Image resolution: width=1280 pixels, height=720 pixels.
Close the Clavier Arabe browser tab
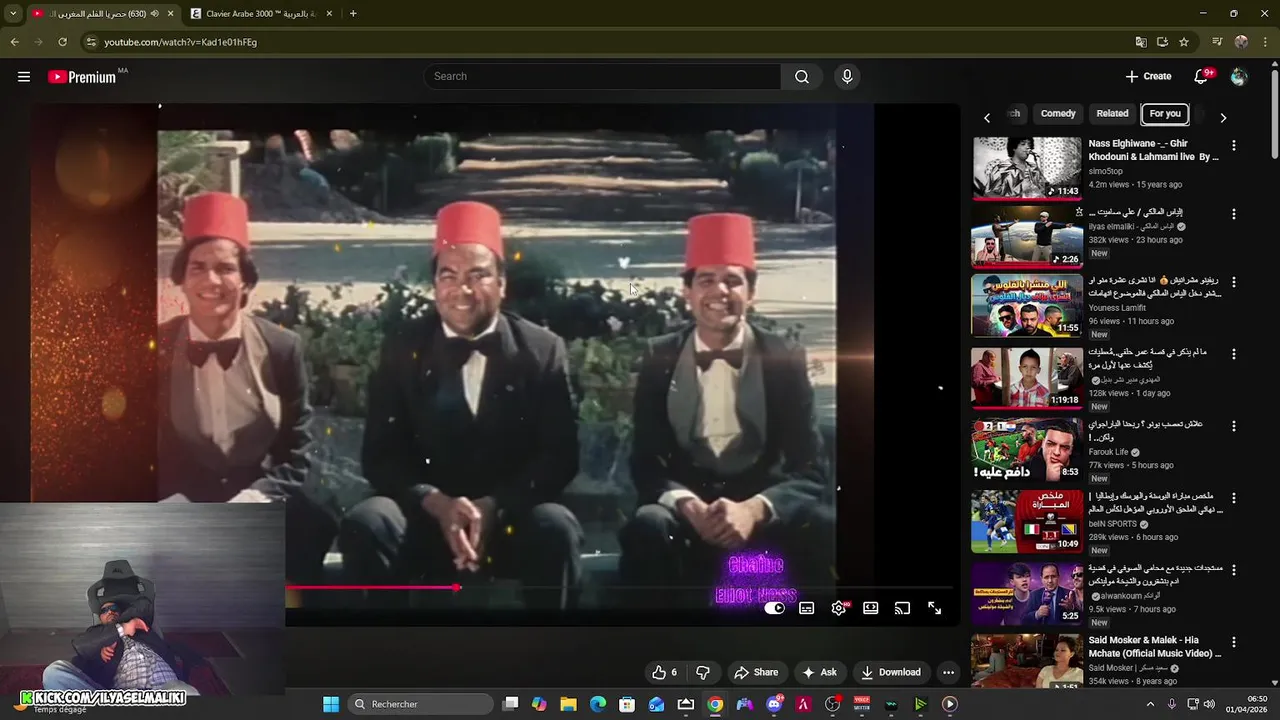[329, 14]
